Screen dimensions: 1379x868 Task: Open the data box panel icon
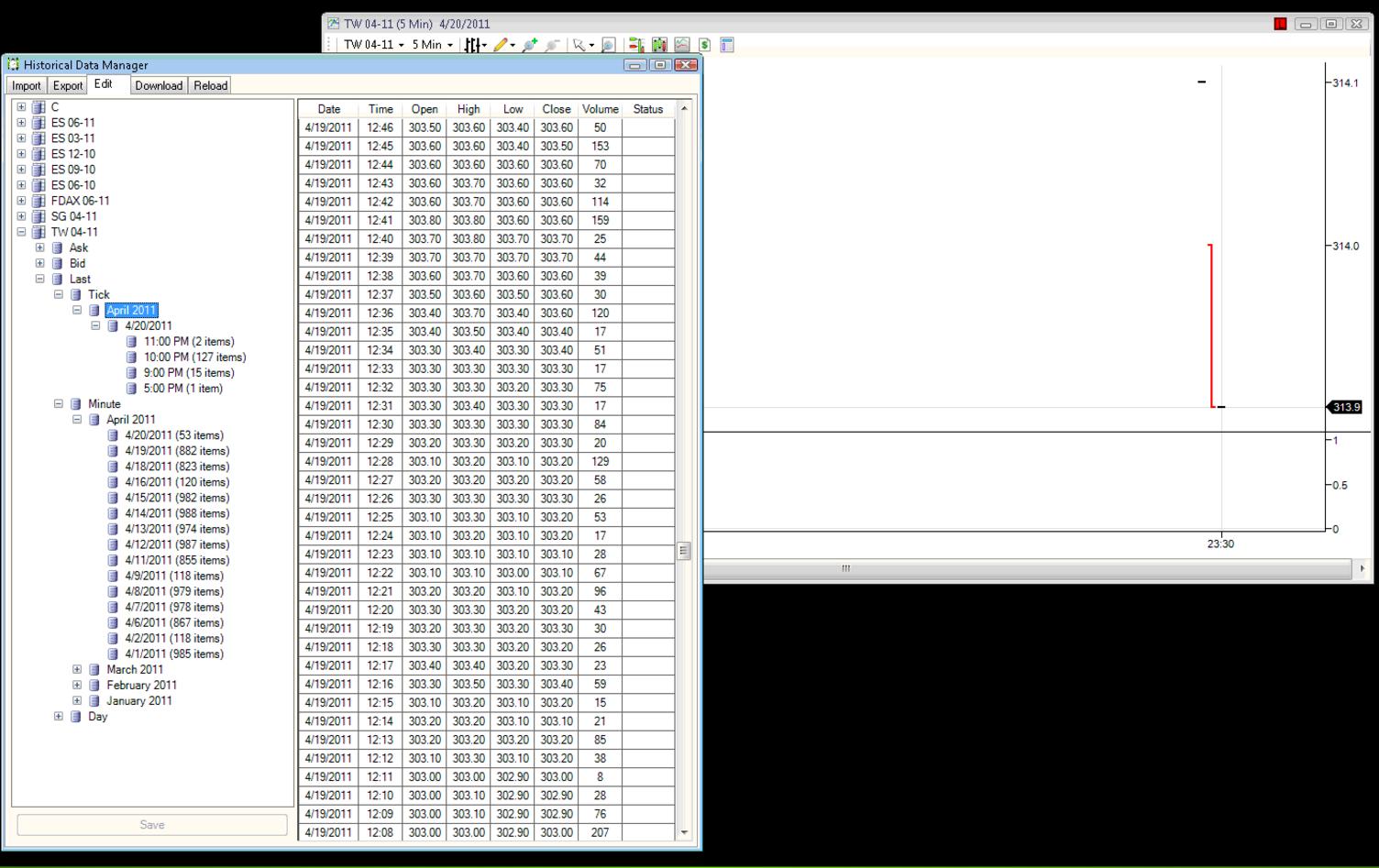click(727, 44)
